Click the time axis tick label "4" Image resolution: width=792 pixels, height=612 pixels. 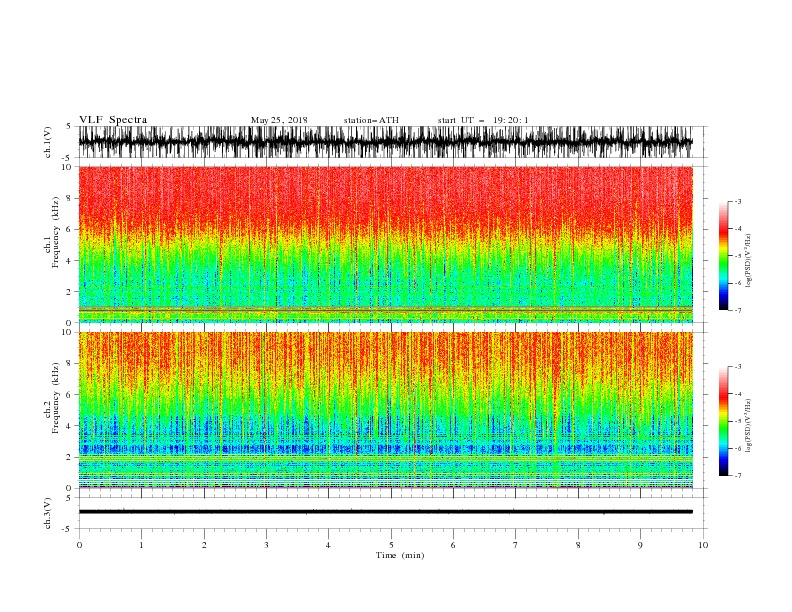(x=328, y=545)
